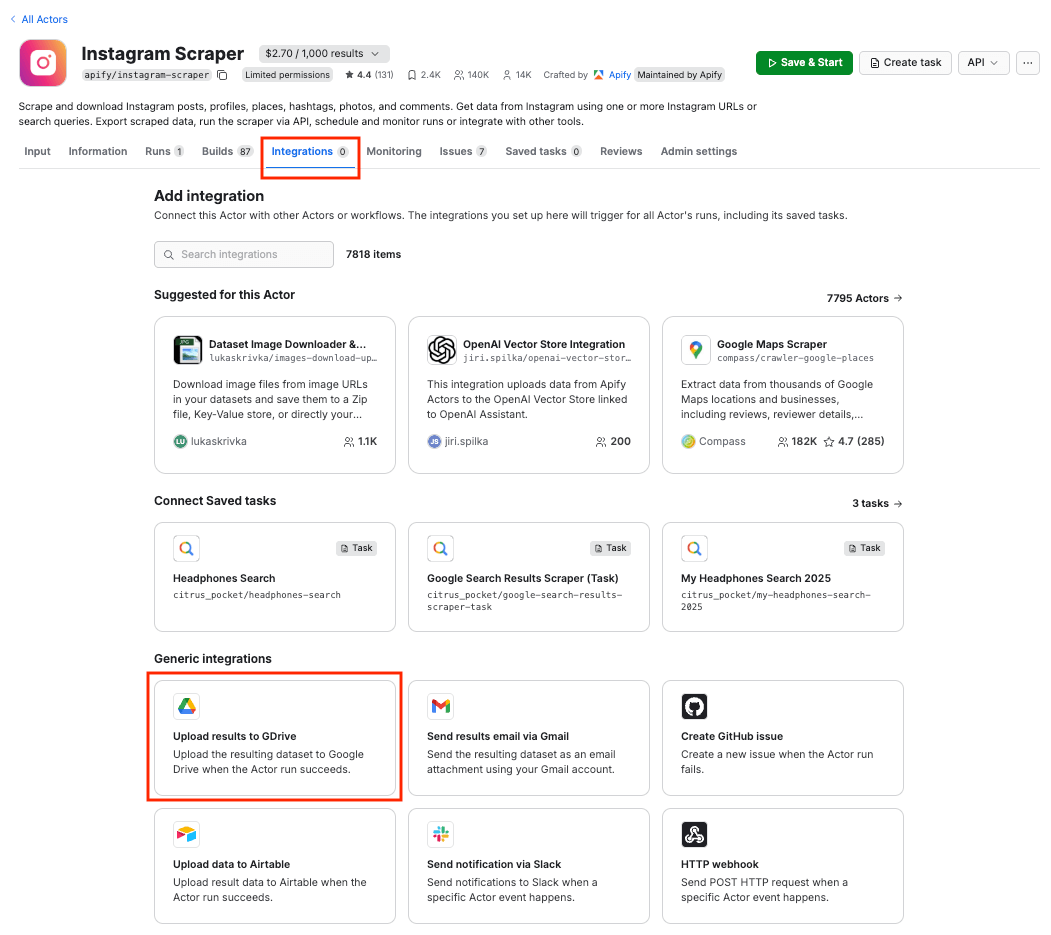Viewport: 1051px width, 935px height.
Task: Click the Save & Start button
Action: [804, 62]
